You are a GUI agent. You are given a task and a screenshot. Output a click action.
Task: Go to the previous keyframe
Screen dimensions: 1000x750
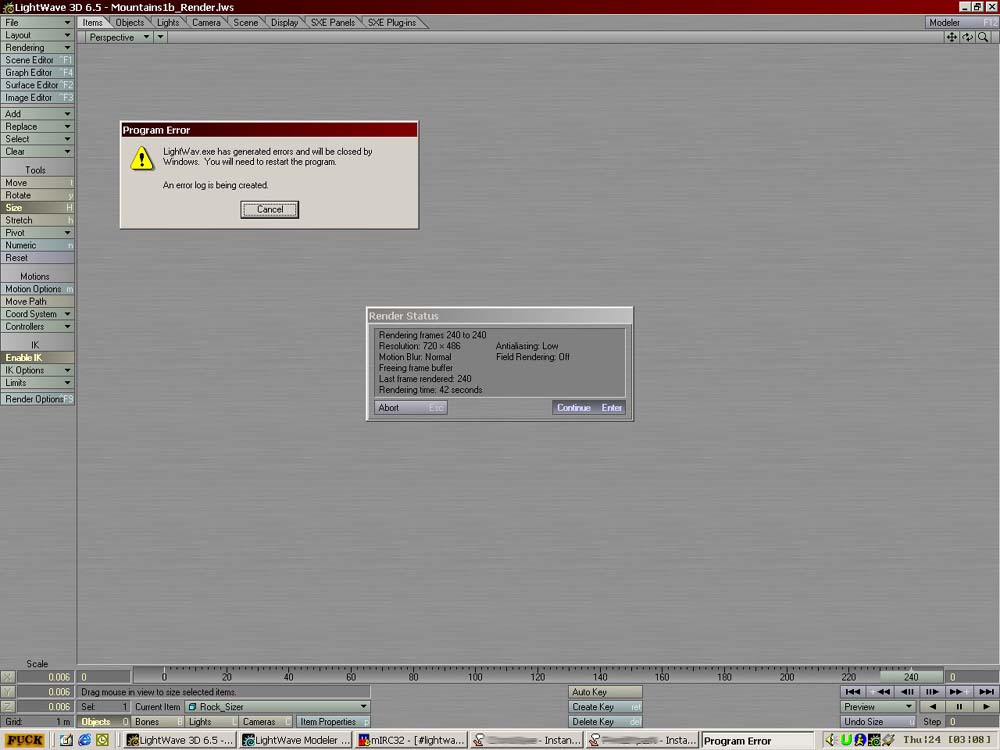click(880, 691)
